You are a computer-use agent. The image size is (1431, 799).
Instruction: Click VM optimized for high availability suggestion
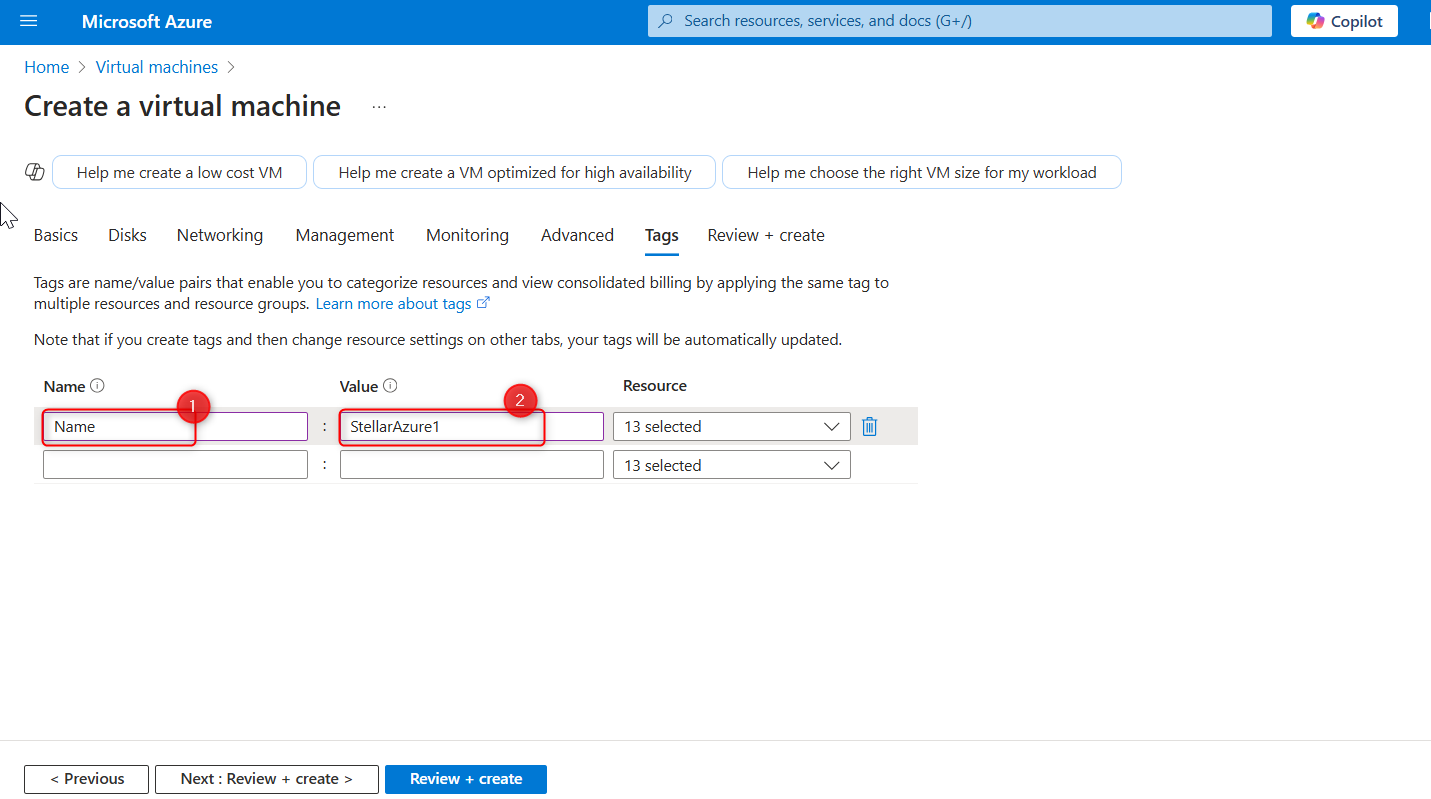click(x=515, y=172)
